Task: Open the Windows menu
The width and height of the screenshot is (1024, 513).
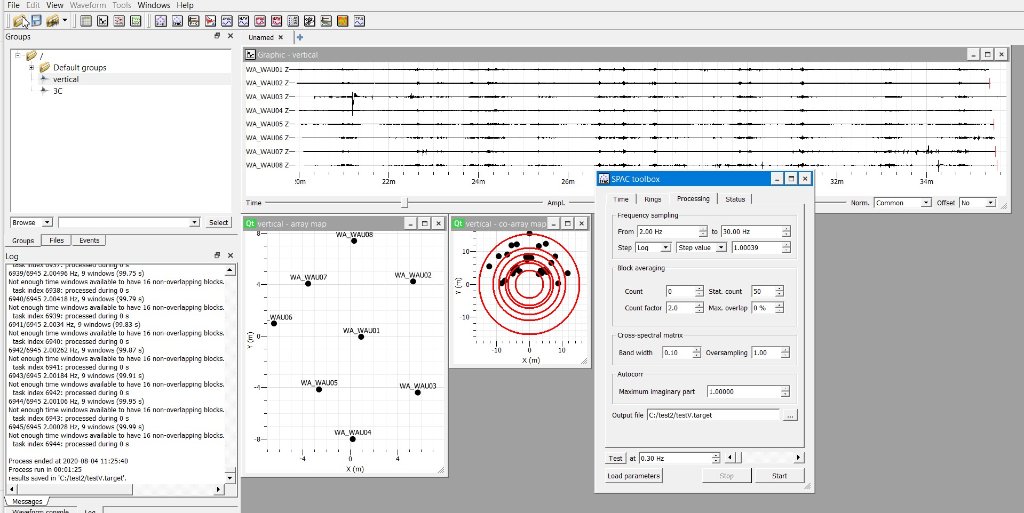Action: (153, 5)
